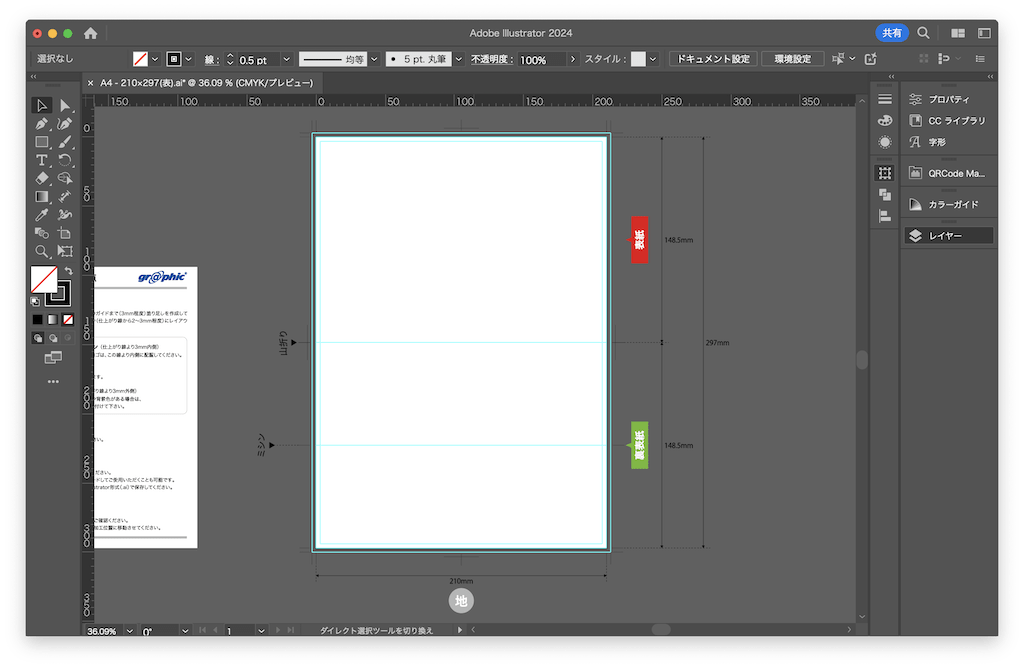Viewport: 1024px width, 668px height.
Task: Select the Eyedropper tool
Action: point(42,215)
